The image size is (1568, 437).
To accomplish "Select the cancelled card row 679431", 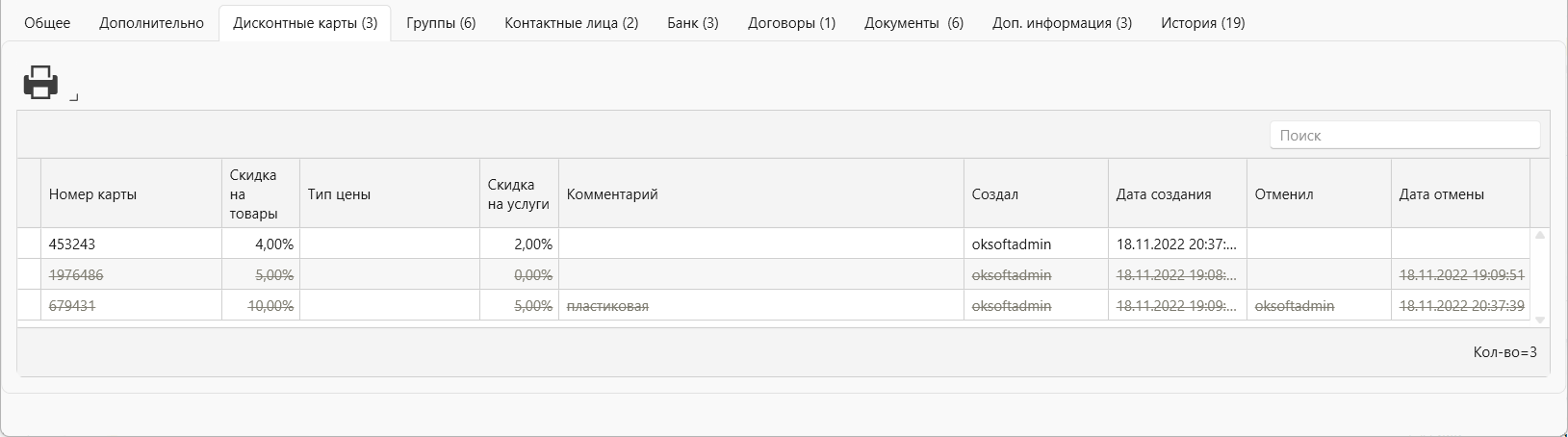I will click(774, 305).
